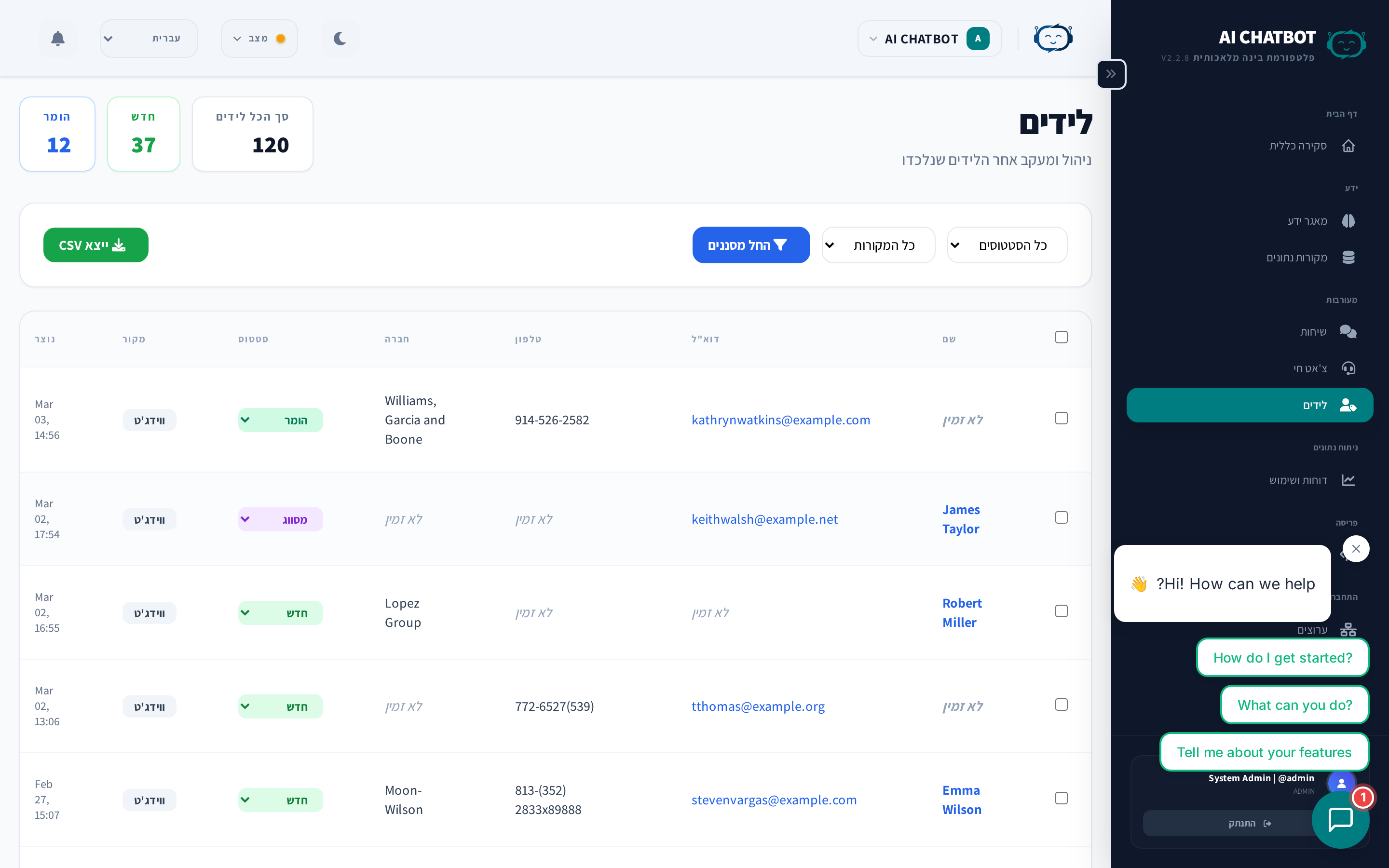Go to דוחות ושימוש reports menu item
The width and height of the screenshot is (1389, 868).
(1298, 480)
